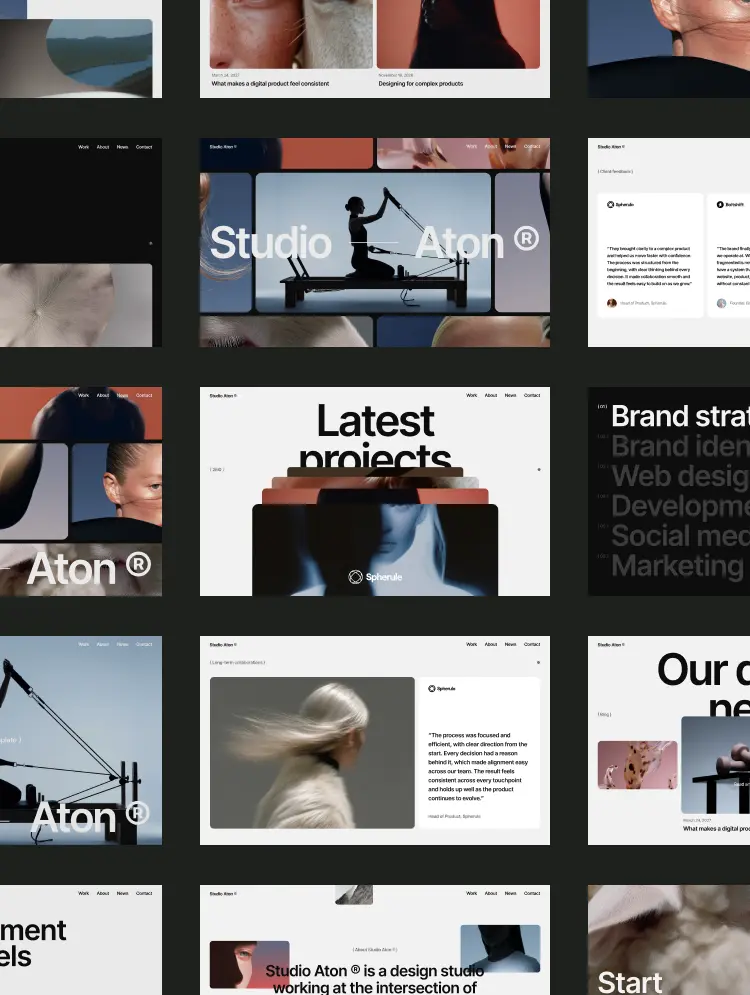This screenshot has width=750, height=995.
Task: Select 'Brand strat' in the services list
Action: 680,416
